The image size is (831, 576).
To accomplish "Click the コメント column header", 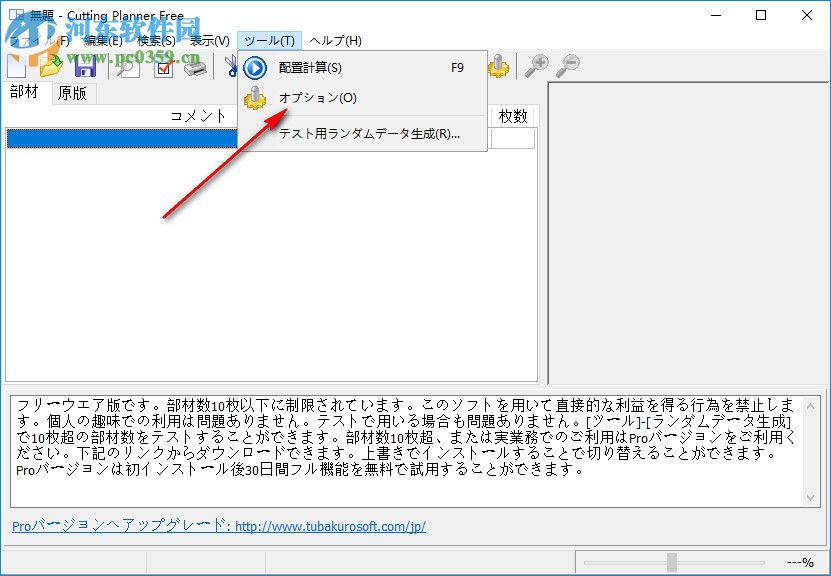I will click(196, 115).
